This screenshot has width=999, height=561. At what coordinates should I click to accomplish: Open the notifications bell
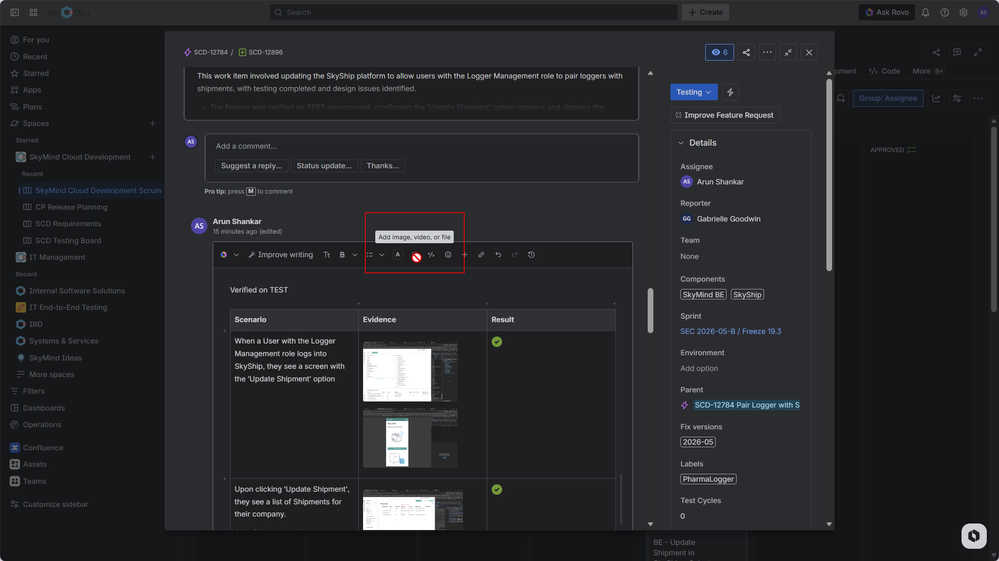pyautogui.click(x=925, y=13)
